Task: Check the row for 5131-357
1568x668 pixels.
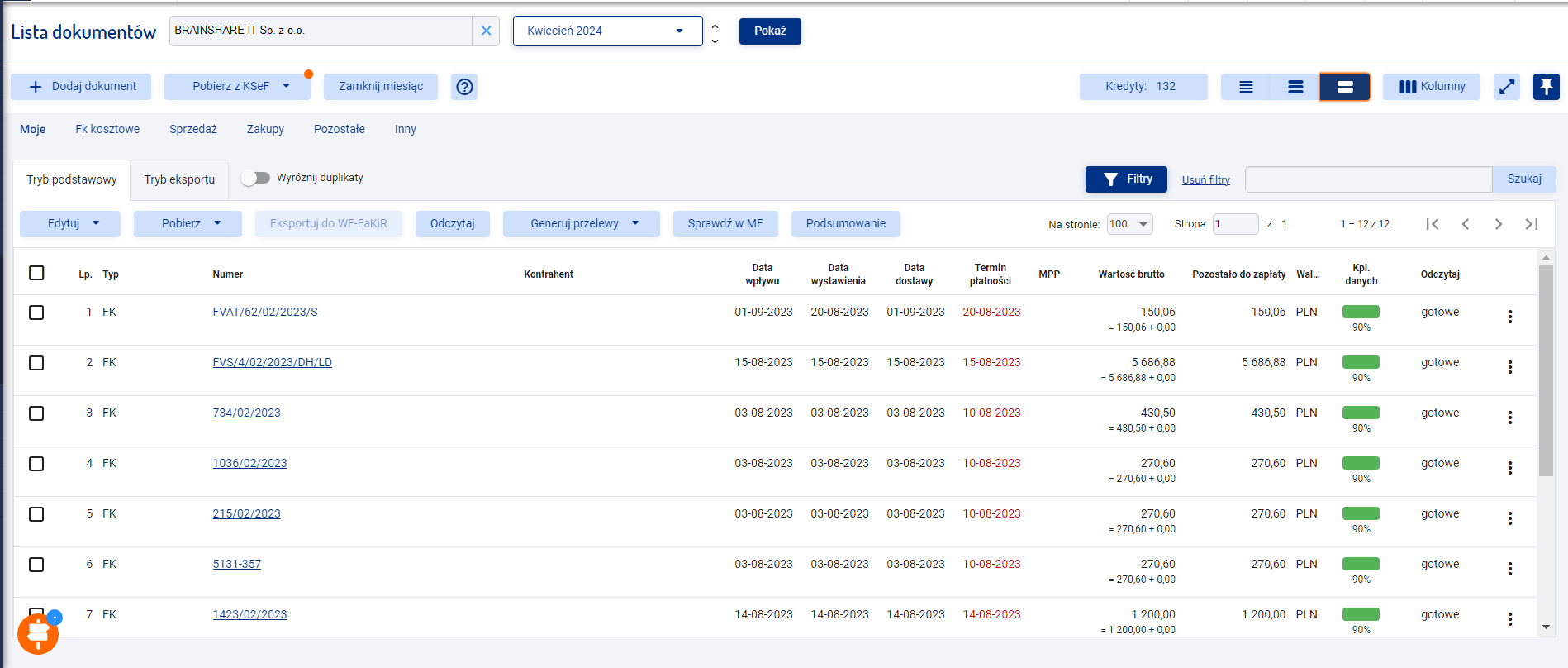Action: click(36, 565)
